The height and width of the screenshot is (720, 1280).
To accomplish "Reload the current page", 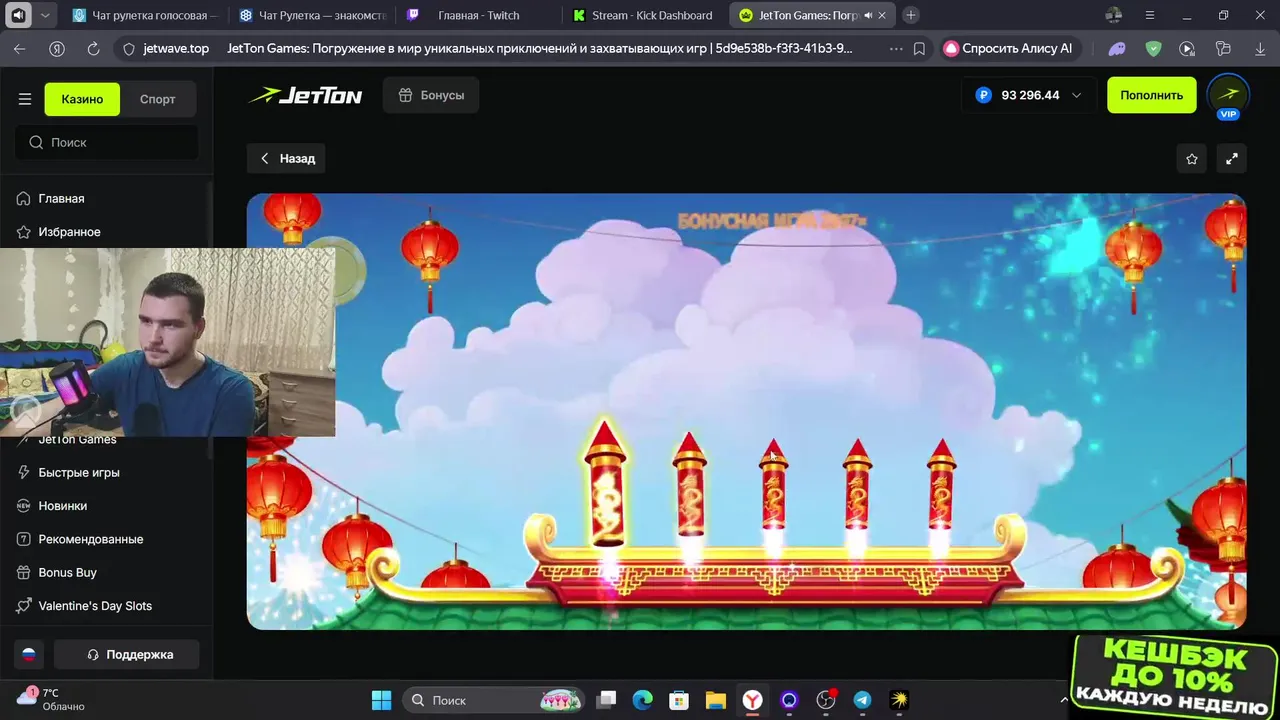I will click(x=93, y=48).
